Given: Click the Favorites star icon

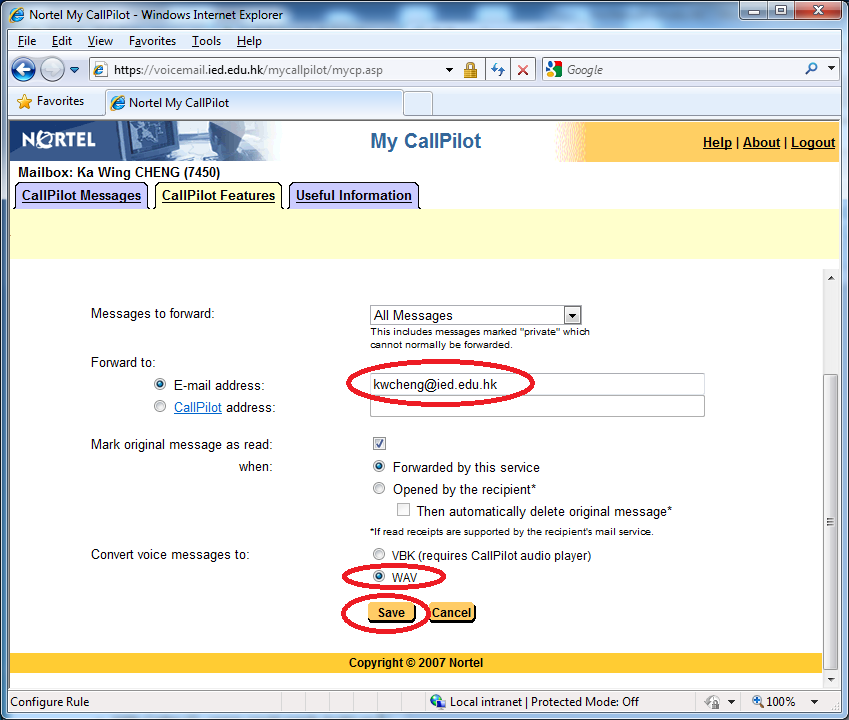Looking at the screenshot, I should [24, 101].
